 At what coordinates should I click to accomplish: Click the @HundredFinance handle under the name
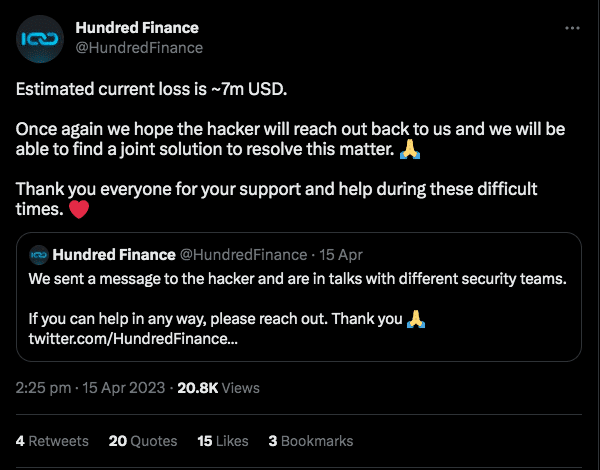(x=139, y=47)
